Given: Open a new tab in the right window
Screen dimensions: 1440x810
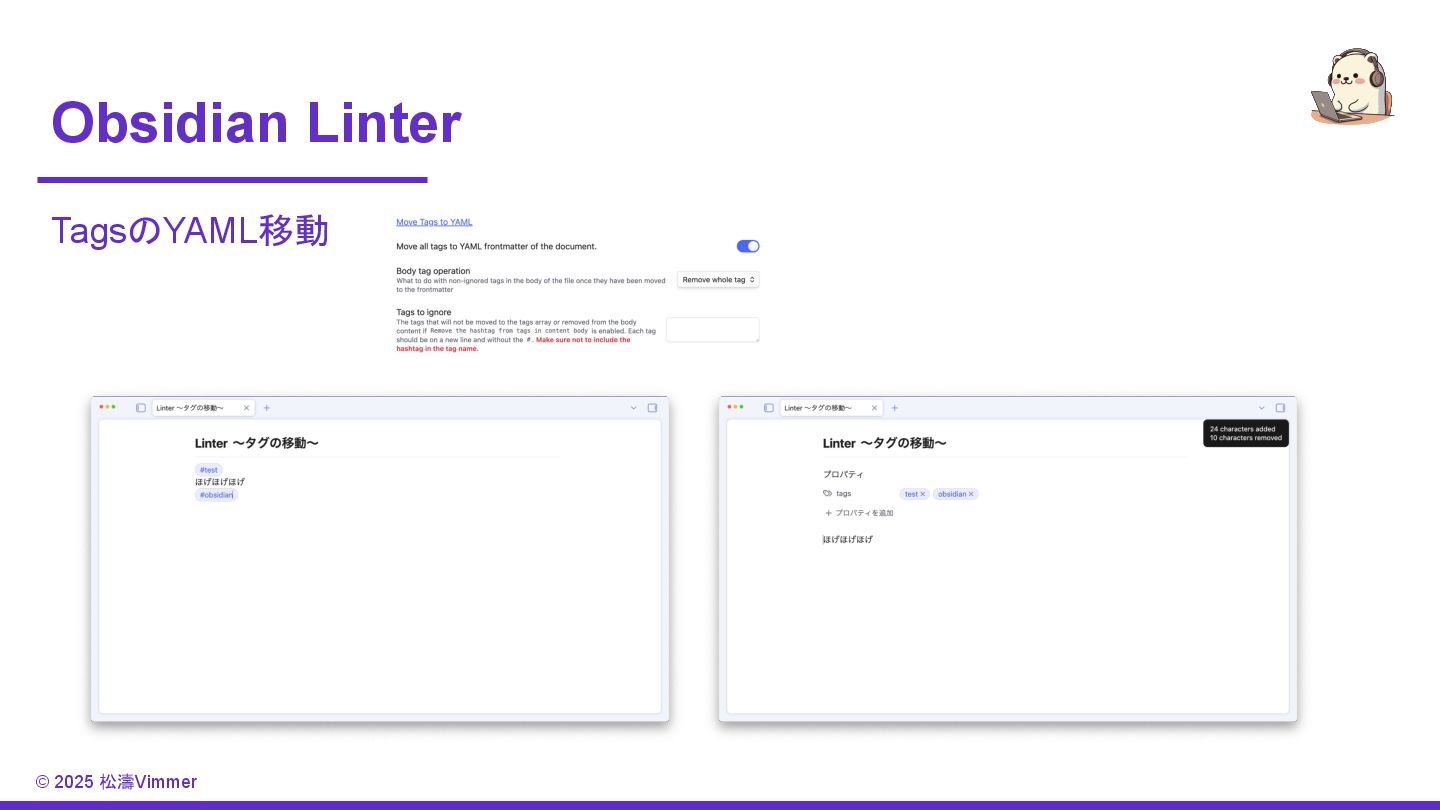Looking at the screenshot, I should (895, 408).
